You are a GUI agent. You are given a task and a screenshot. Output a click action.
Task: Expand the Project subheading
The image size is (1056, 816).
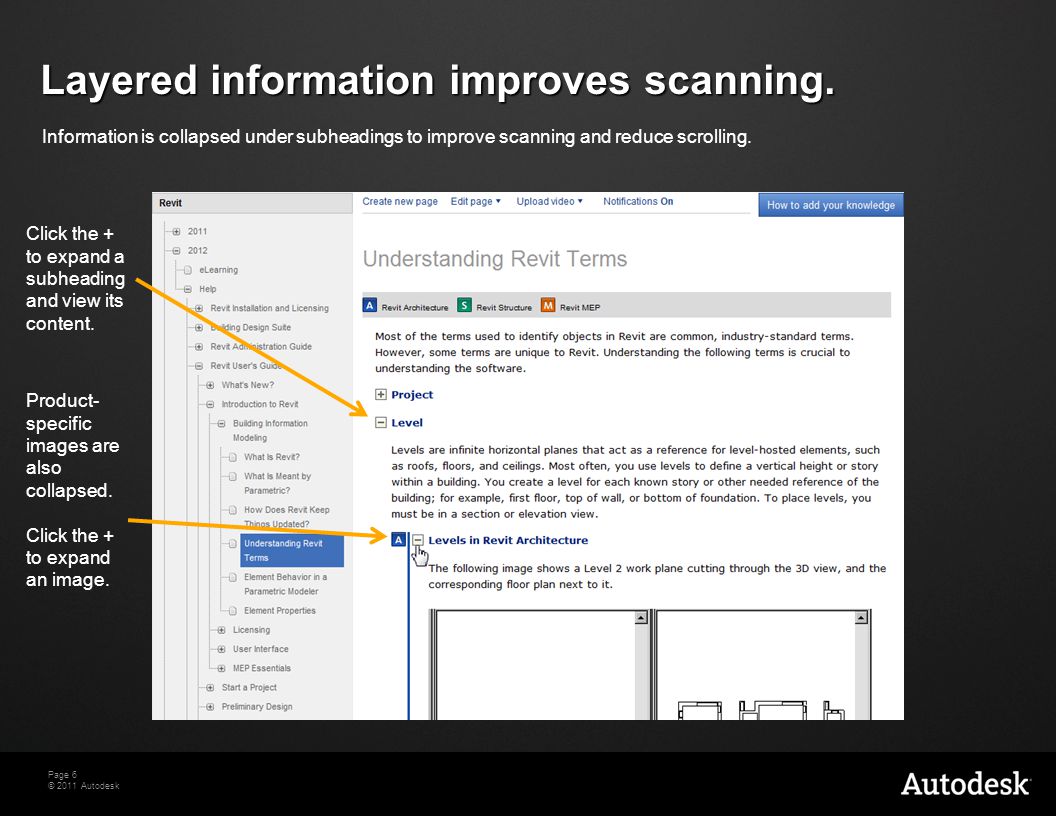pos(381,395)
